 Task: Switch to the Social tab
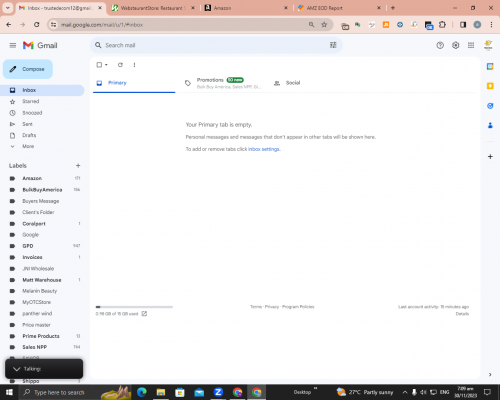click(293, 83)
